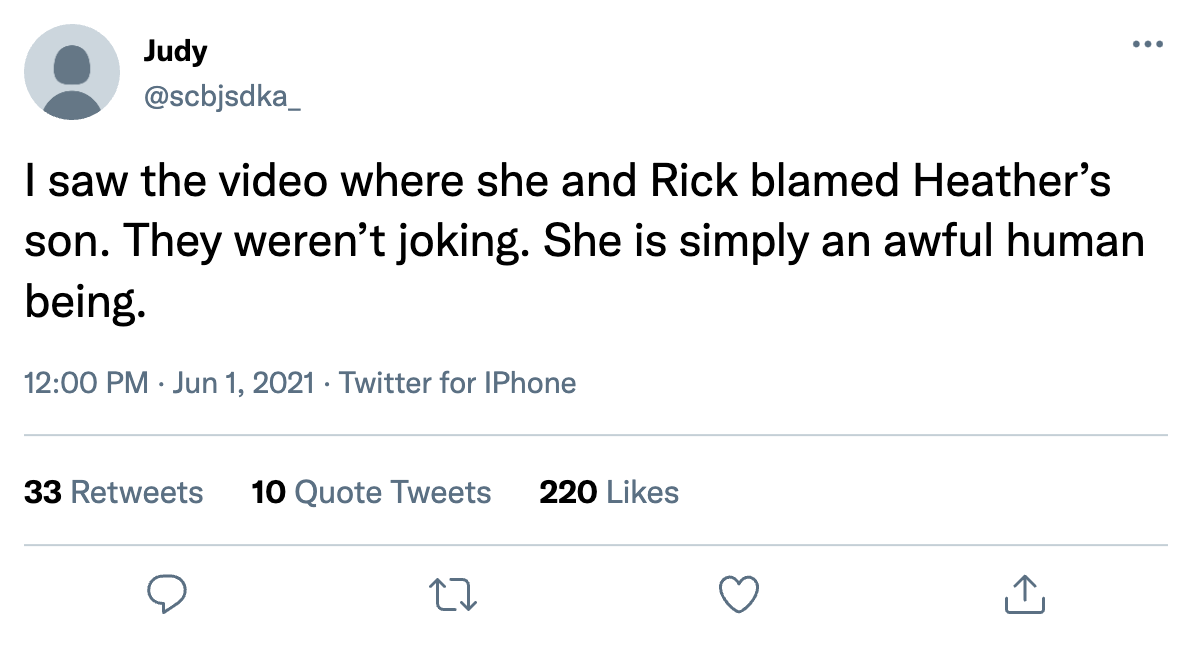Click Judy's default profile avatar
The image size is (1192, 668).
click(x=72, y=72)
